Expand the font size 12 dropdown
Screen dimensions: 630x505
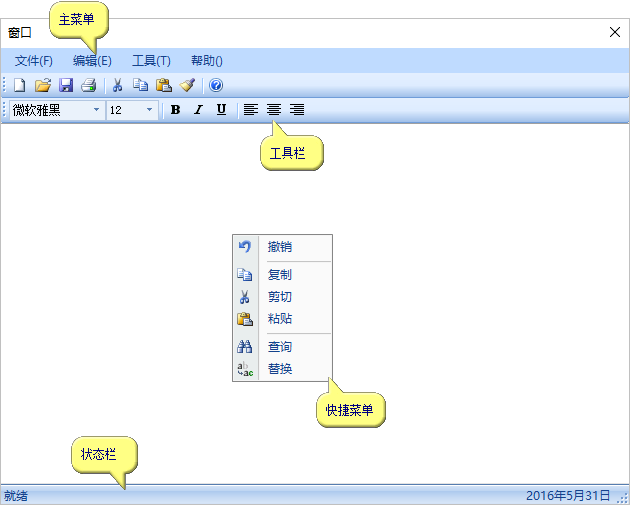[x=150, y=110]
